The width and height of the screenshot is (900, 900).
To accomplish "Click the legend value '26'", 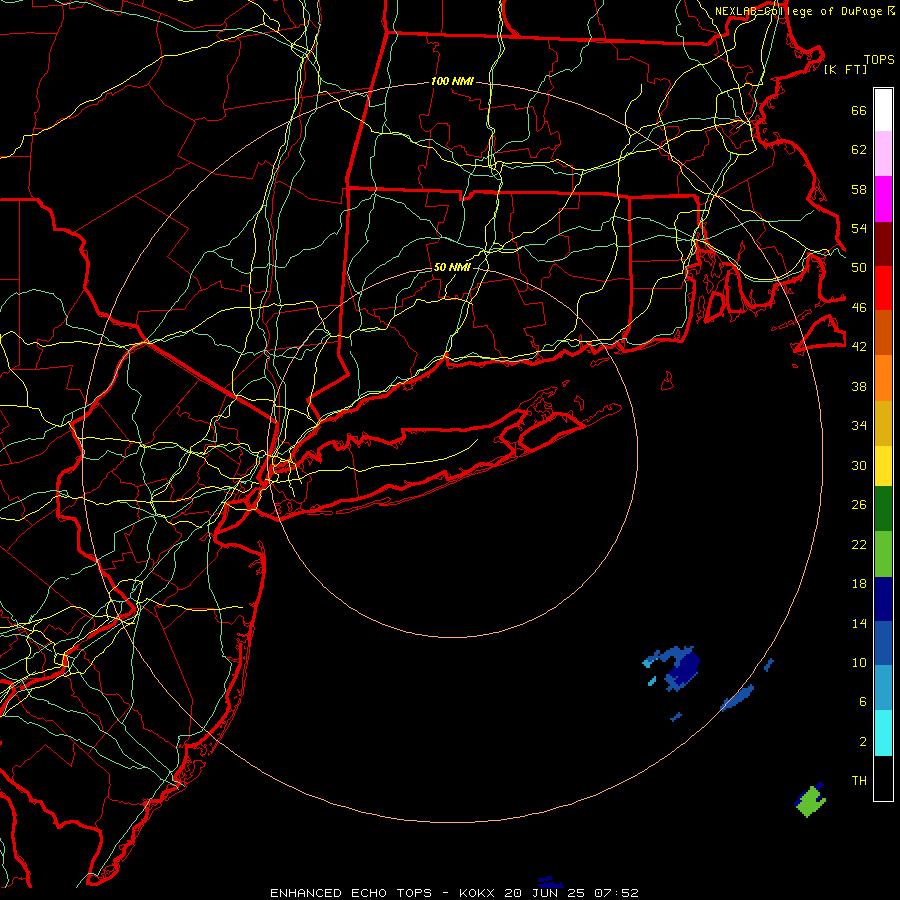I will (859, 505).
